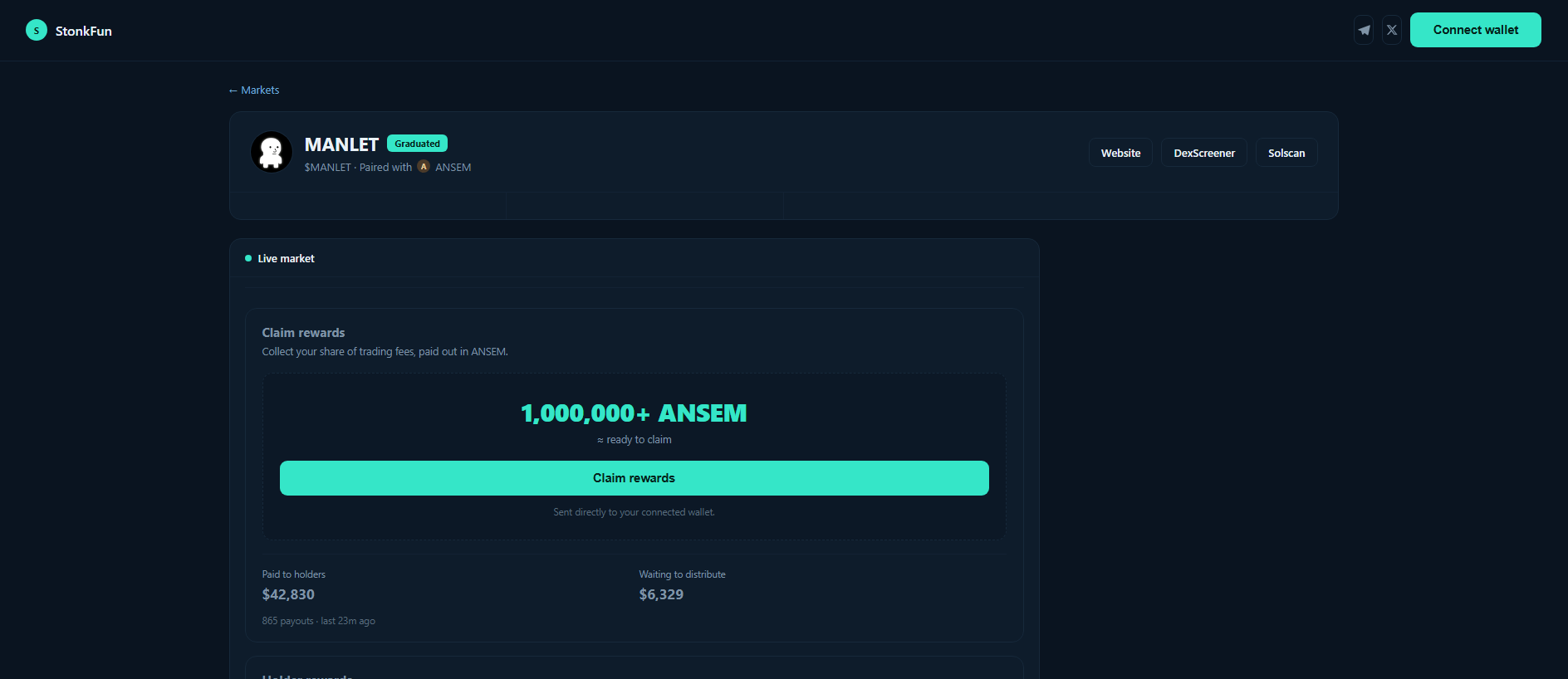Select the MANLET token title

point(341,144)
